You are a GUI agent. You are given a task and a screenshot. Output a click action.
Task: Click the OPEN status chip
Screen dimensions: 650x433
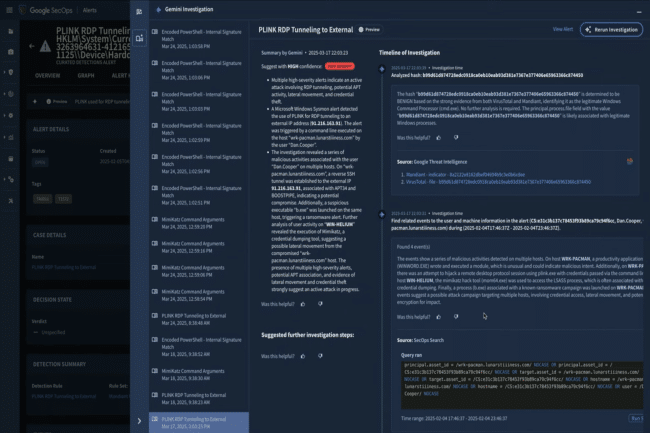tap(40, 162)
